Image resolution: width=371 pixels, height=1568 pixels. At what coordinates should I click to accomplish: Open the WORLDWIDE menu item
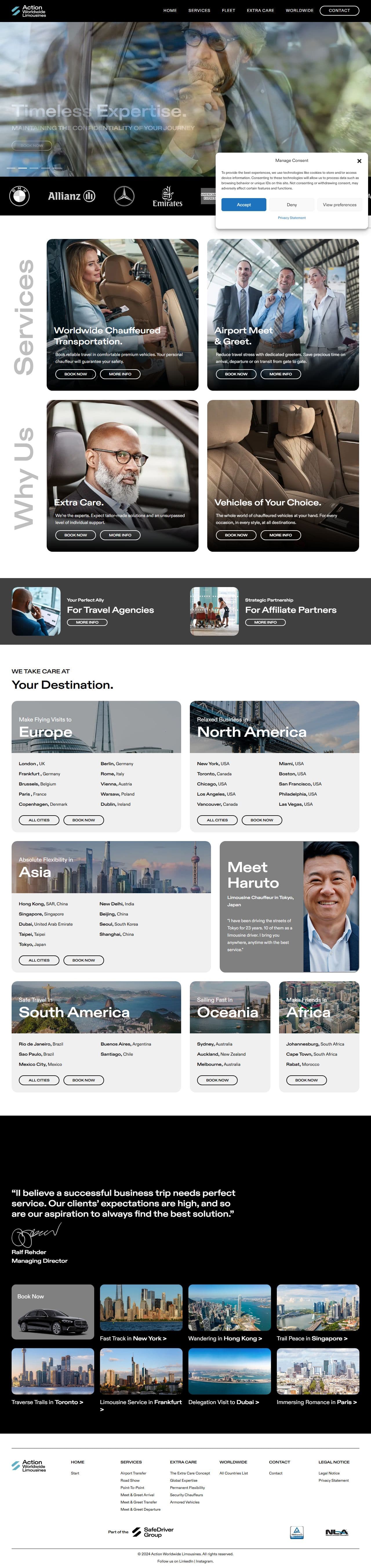point(300,10)
